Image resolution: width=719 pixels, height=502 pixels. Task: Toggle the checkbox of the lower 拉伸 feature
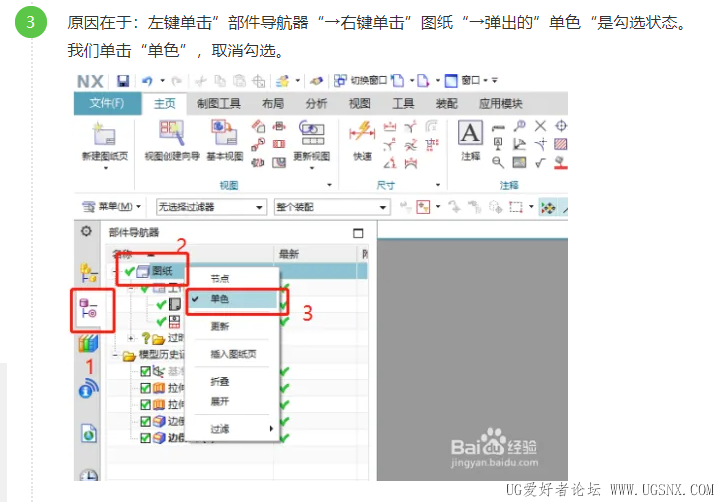click(x=145, y=404)
